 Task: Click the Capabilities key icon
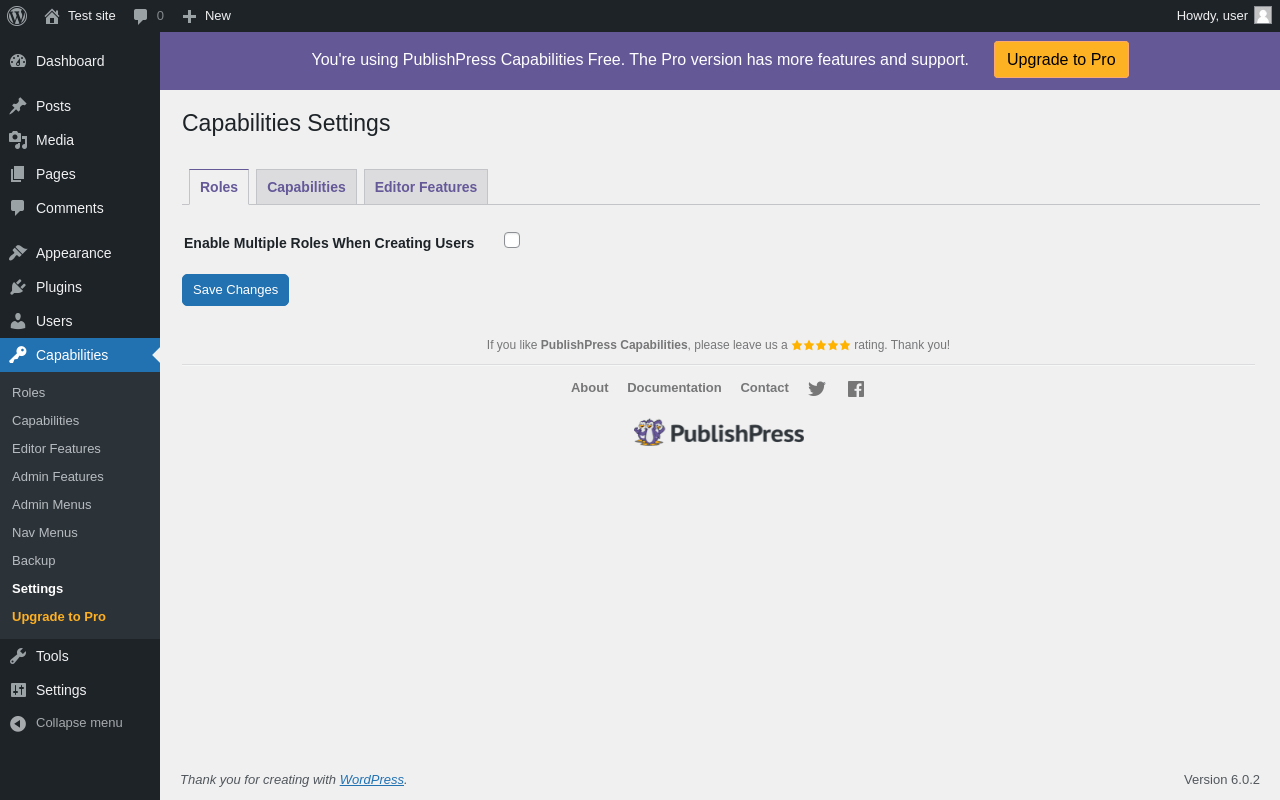(18, 355)
